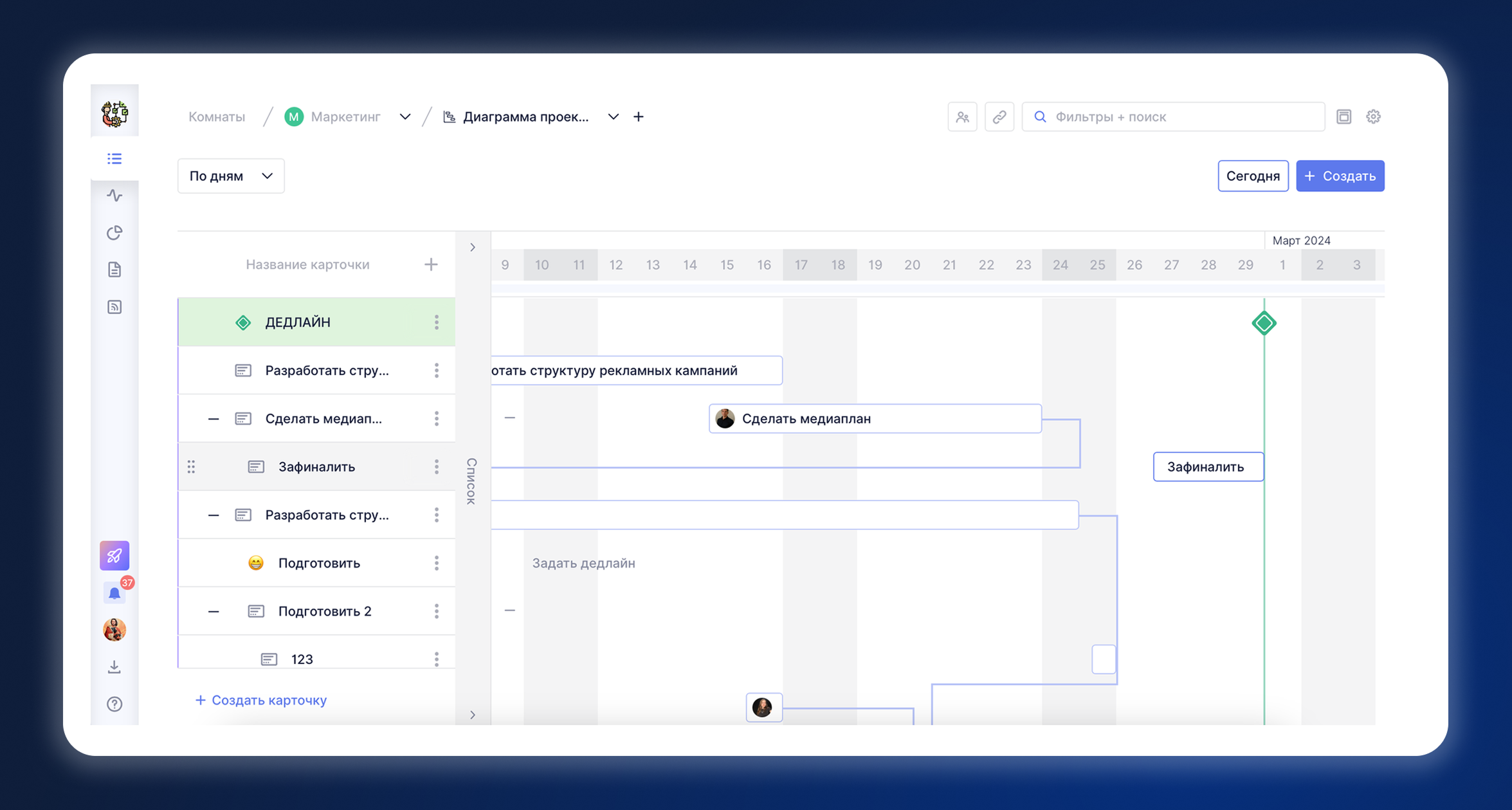The height and width of the screenshot is (810, 1512).
Task: Open three-dot menu for Подготовить row
Action: pyautogui.click(x=437, y=564)
